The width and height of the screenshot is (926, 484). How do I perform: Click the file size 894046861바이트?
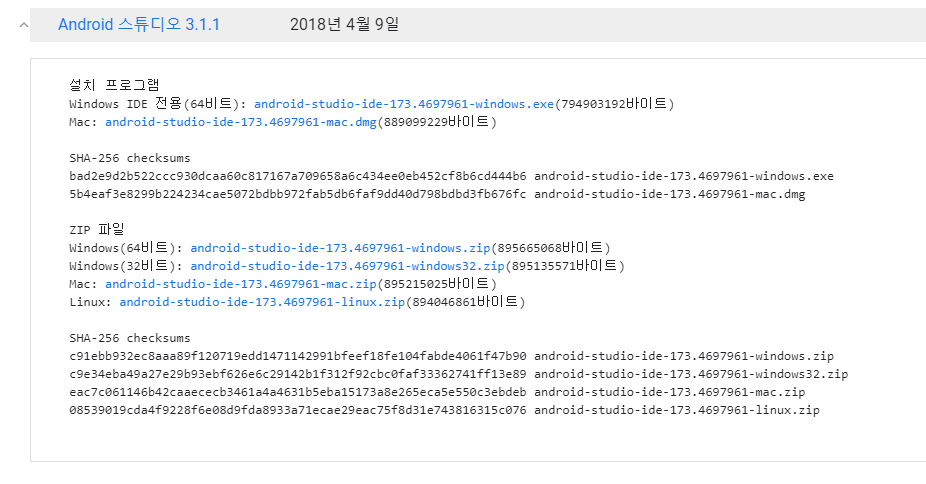465,302
